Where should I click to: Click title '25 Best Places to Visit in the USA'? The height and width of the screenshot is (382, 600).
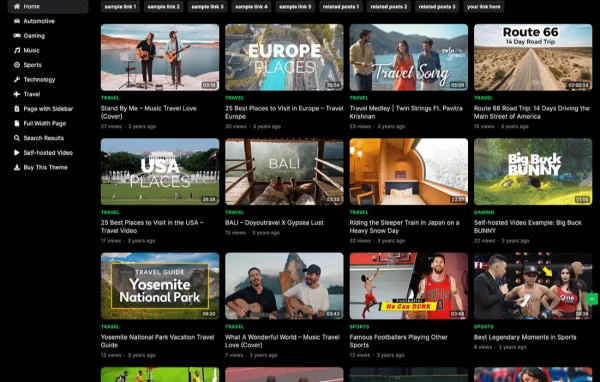152,227
